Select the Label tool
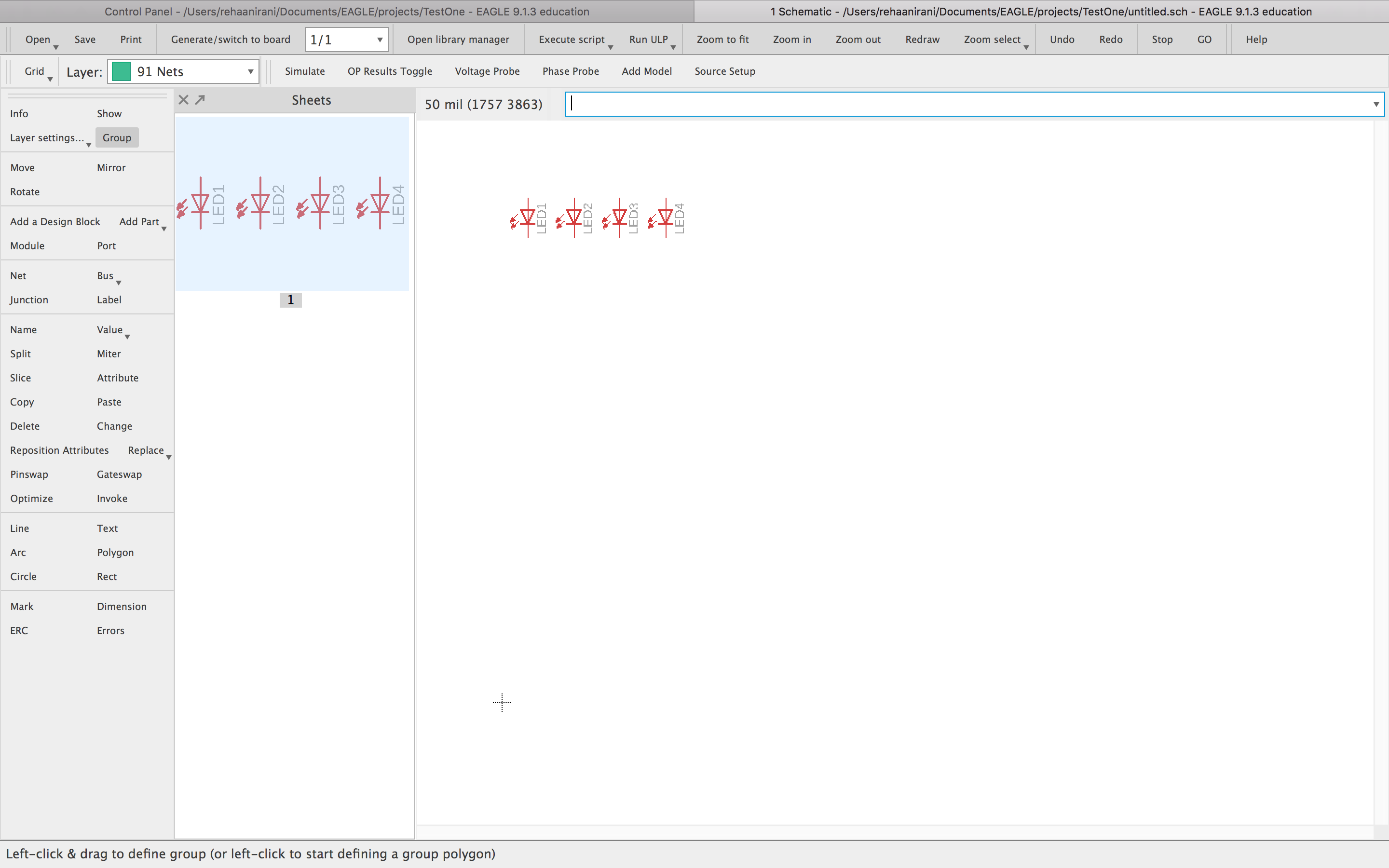The height and width of the screenshot is (868, 1389). 108,299
